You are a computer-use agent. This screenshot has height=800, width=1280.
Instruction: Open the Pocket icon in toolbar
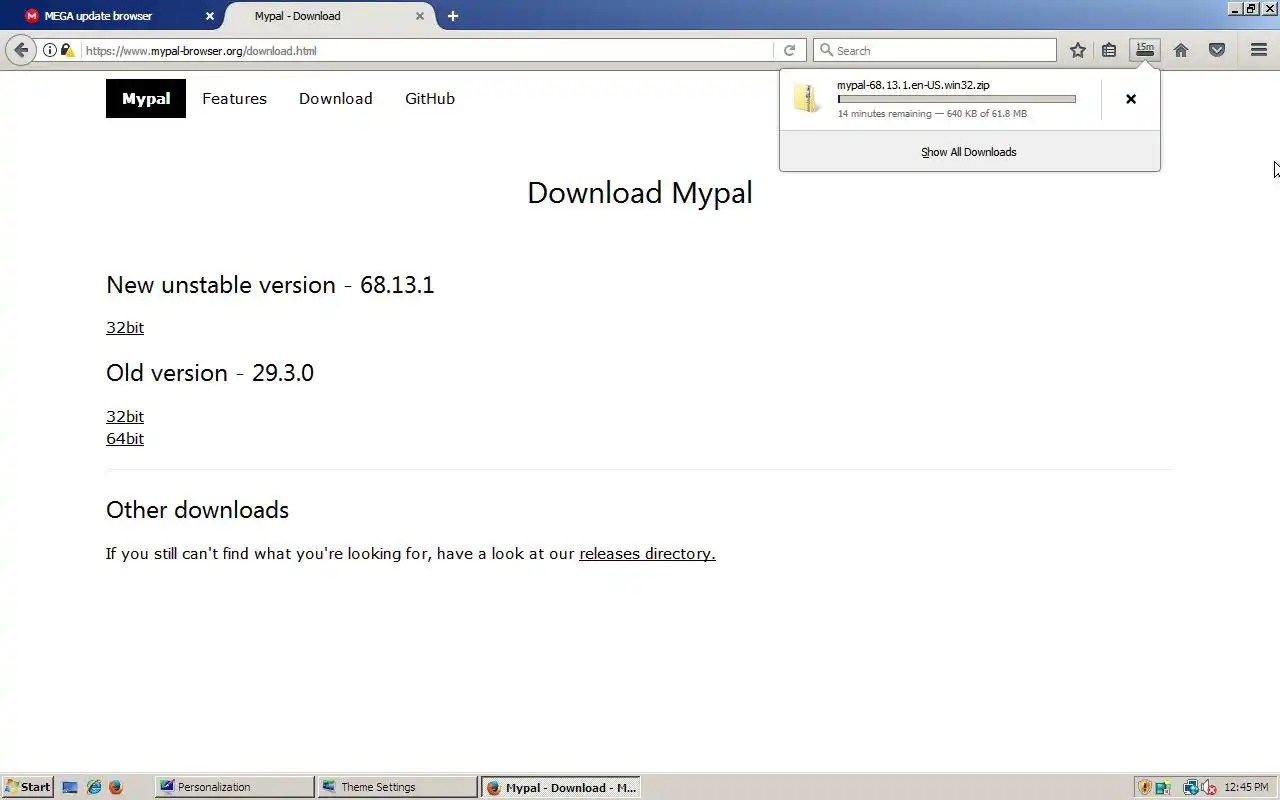1217,50
